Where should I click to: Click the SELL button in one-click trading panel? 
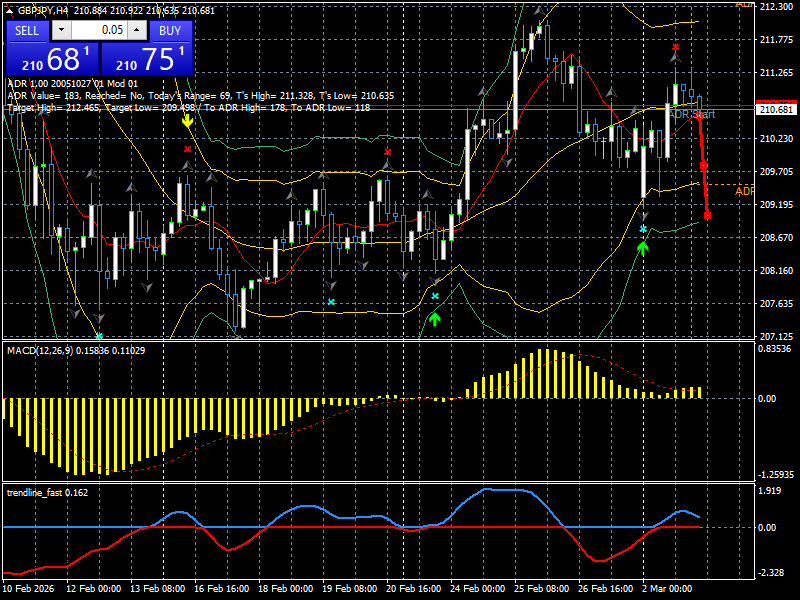click(x=27, y=31)
